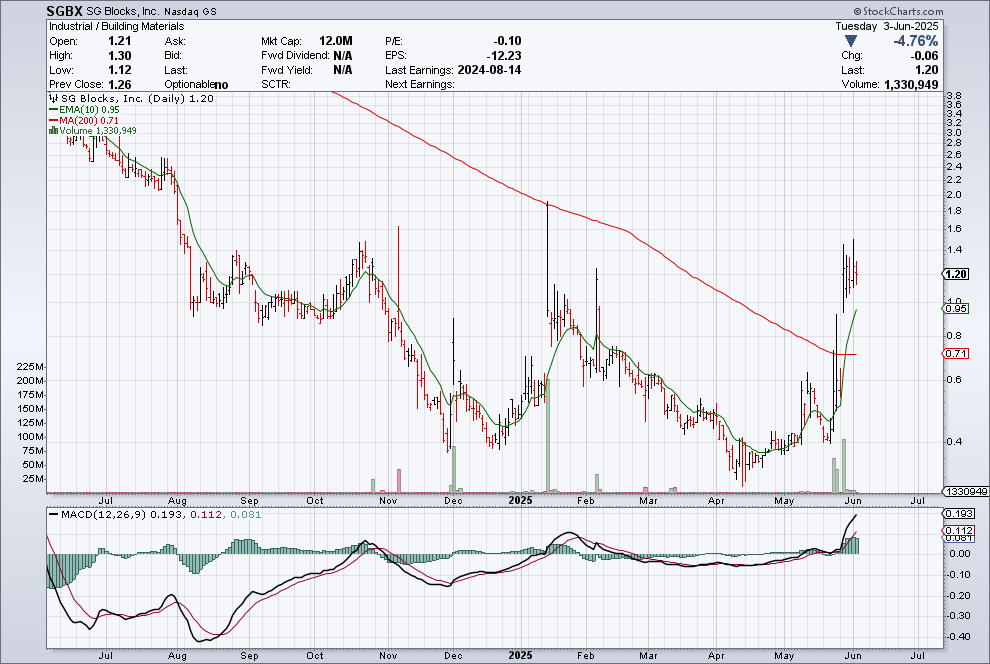Screen dimensions: 990x664
Task: Click the red line sample before MA(200)
Action: point(54,120)
